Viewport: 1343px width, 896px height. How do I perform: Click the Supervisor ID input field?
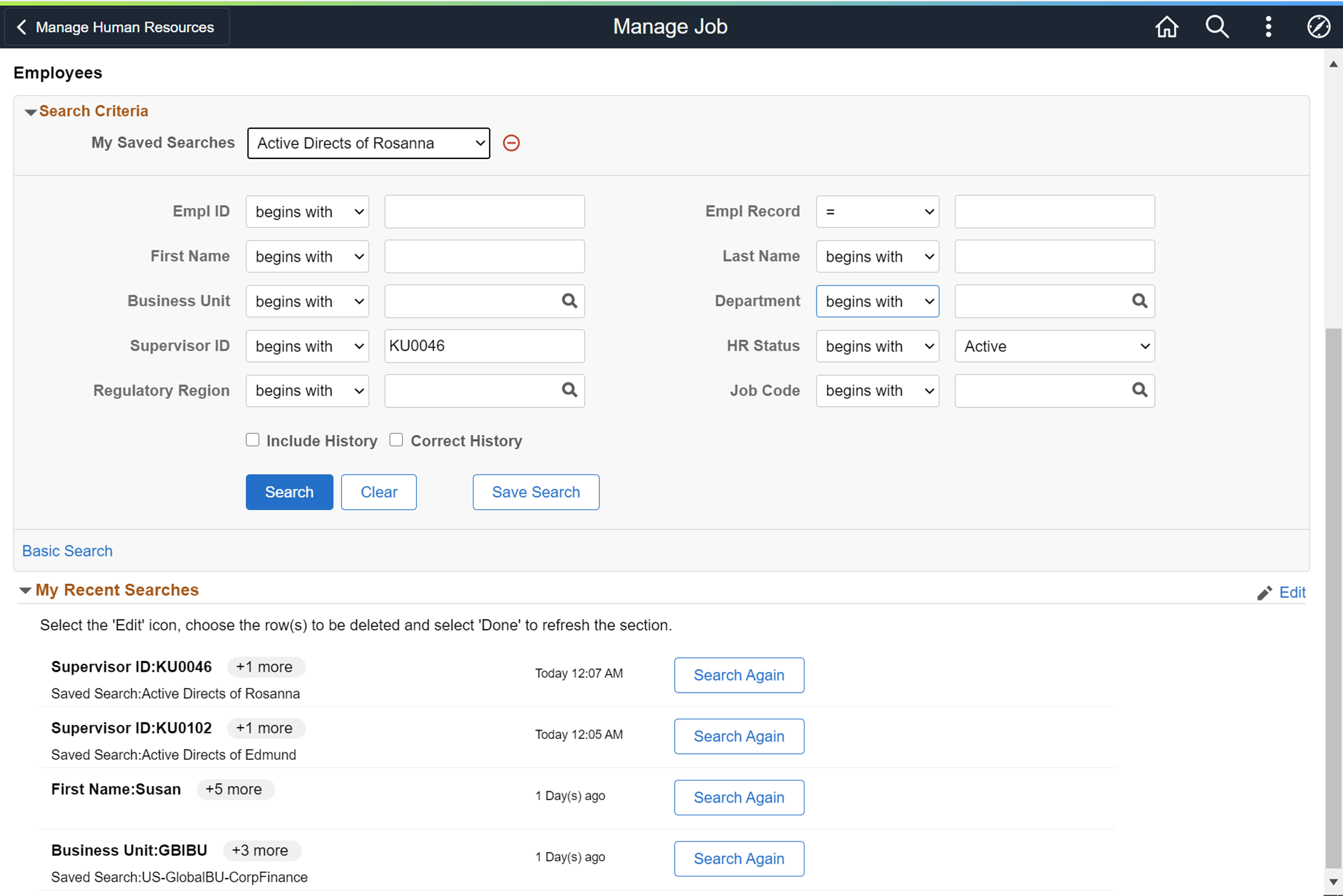[x=483, y=346]
